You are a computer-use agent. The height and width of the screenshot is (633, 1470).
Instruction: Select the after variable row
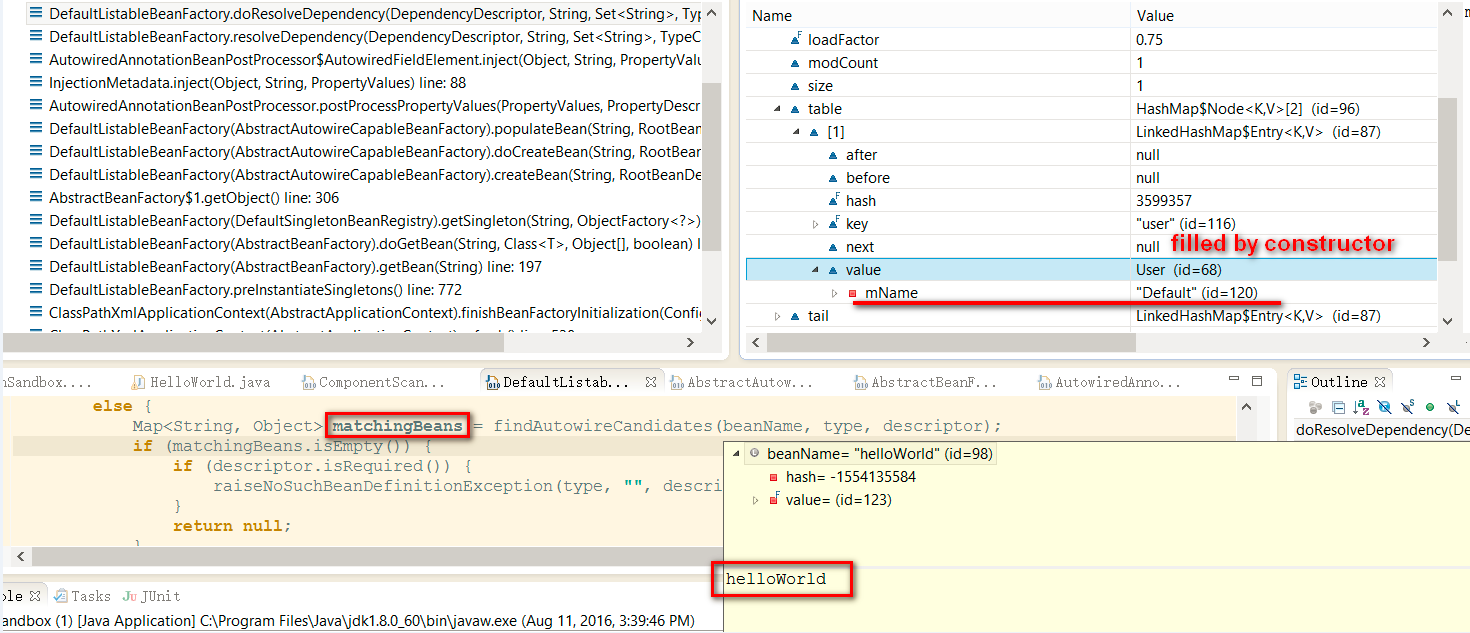tap(1090, 154)
